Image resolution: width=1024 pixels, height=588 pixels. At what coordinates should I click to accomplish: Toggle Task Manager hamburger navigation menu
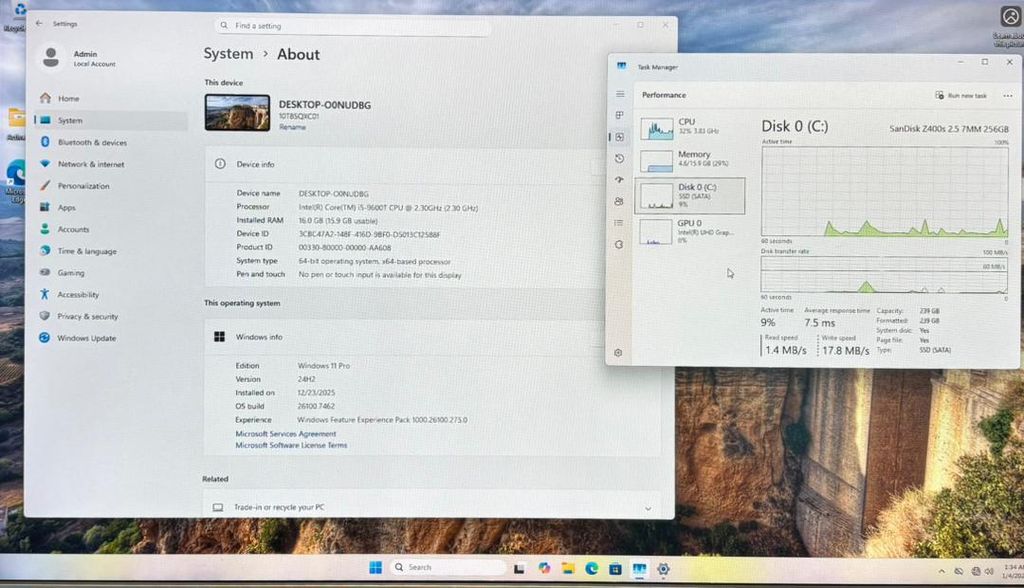point(620,94)
